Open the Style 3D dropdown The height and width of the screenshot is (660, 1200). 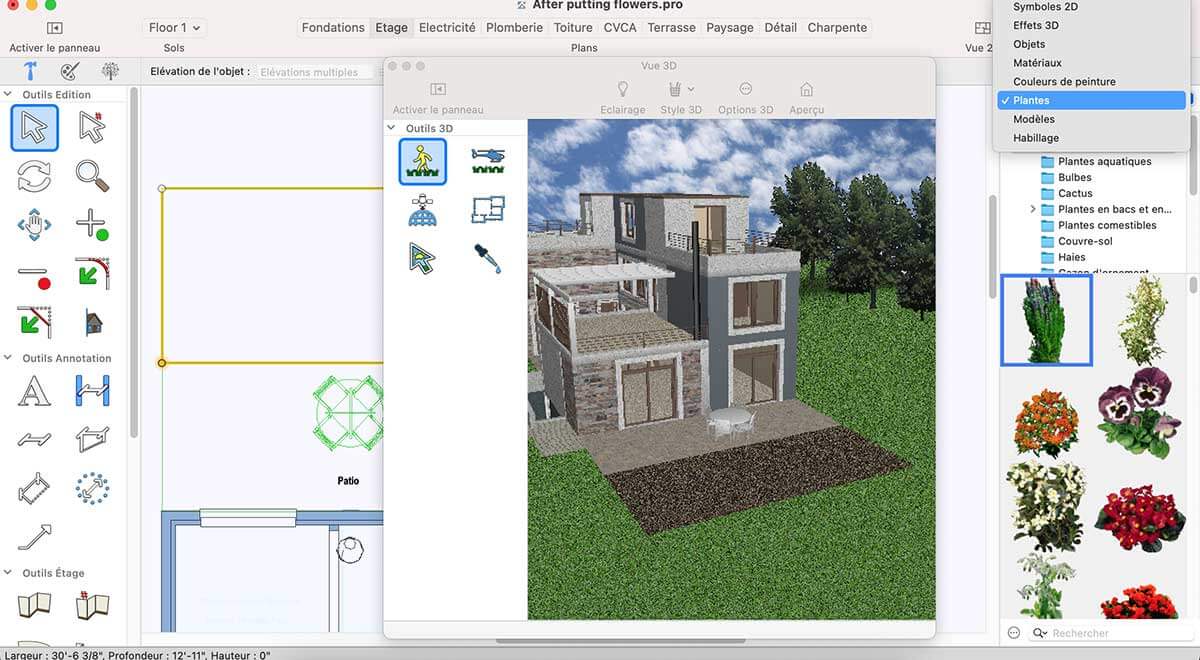(x=681, y=91)
